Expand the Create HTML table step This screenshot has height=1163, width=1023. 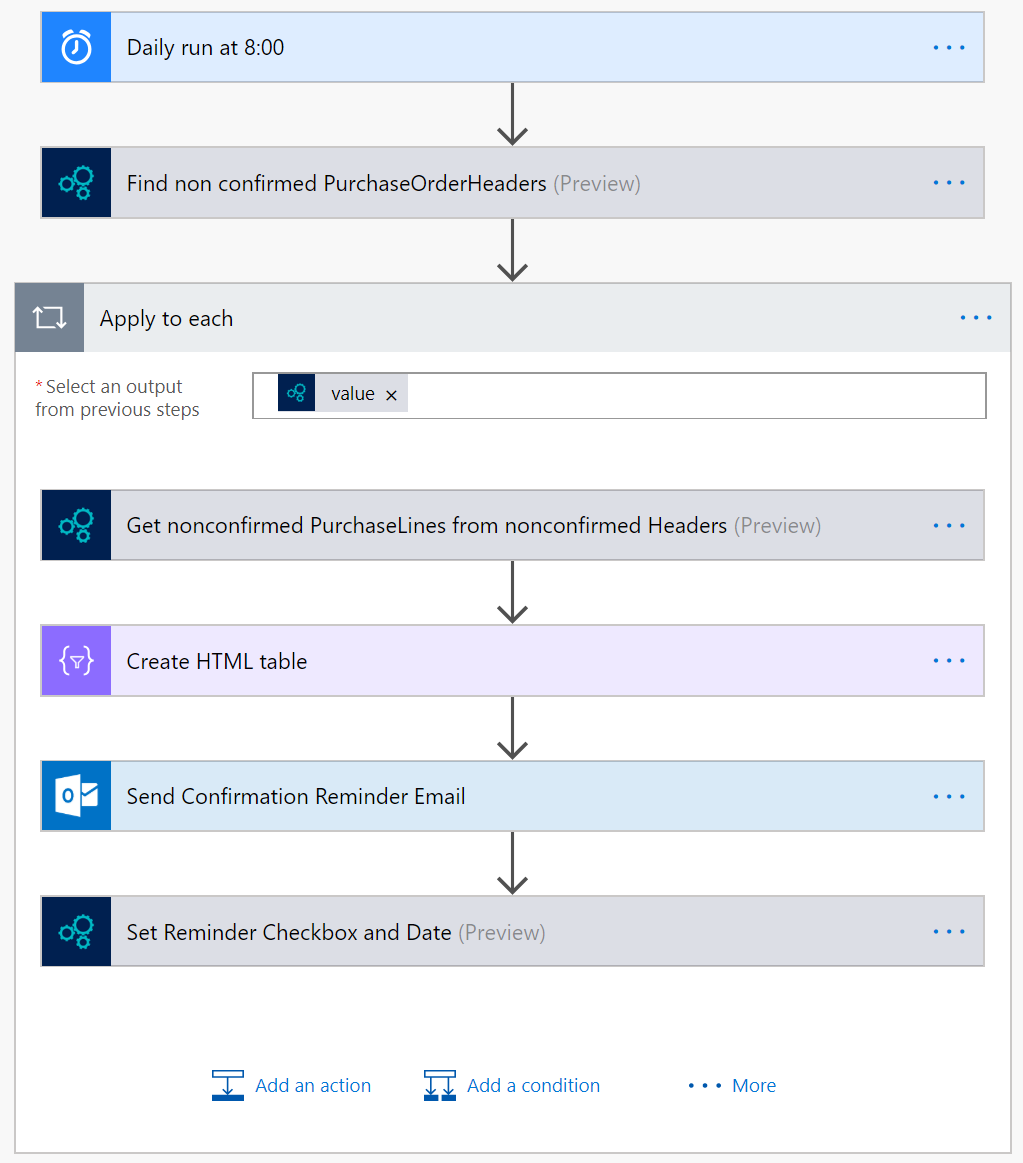point(500,661)
